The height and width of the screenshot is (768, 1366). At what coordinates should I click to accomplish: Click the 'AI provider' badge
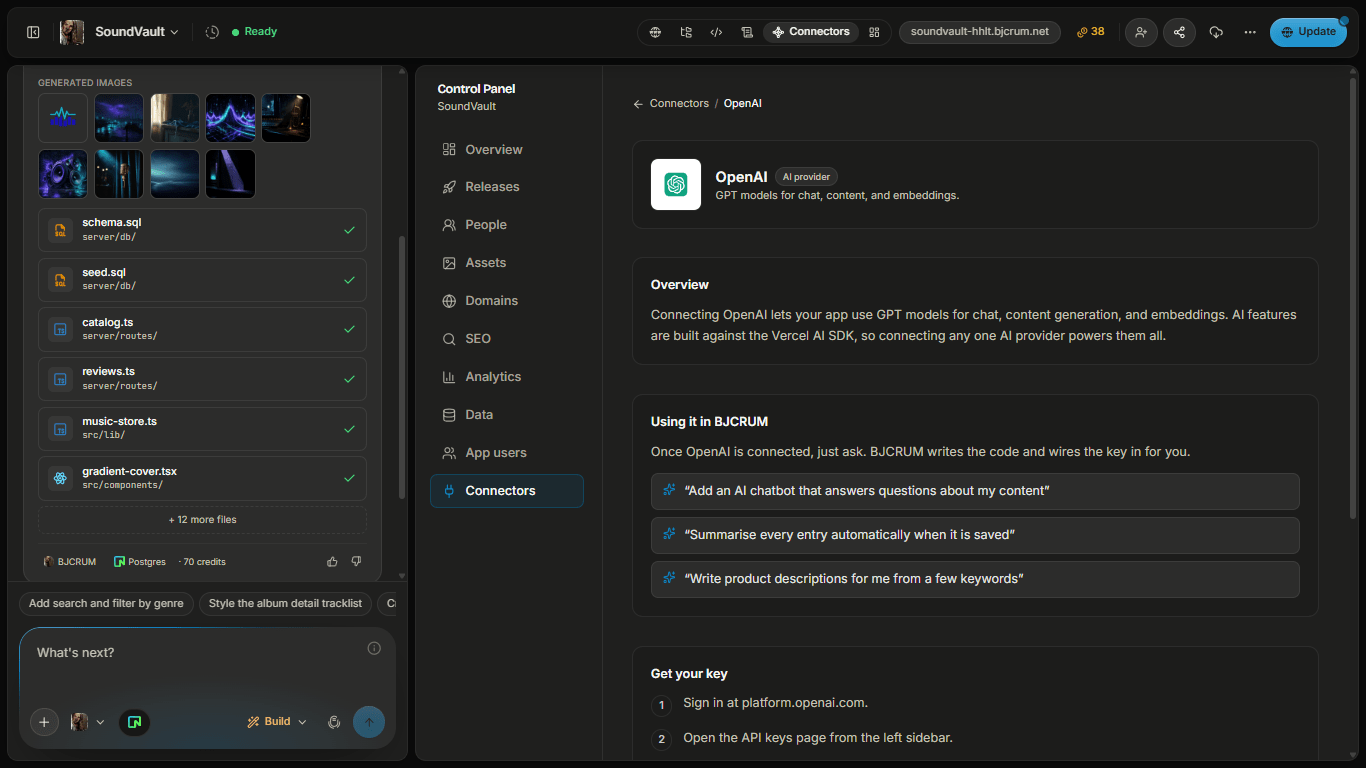(x=806, y=177)
